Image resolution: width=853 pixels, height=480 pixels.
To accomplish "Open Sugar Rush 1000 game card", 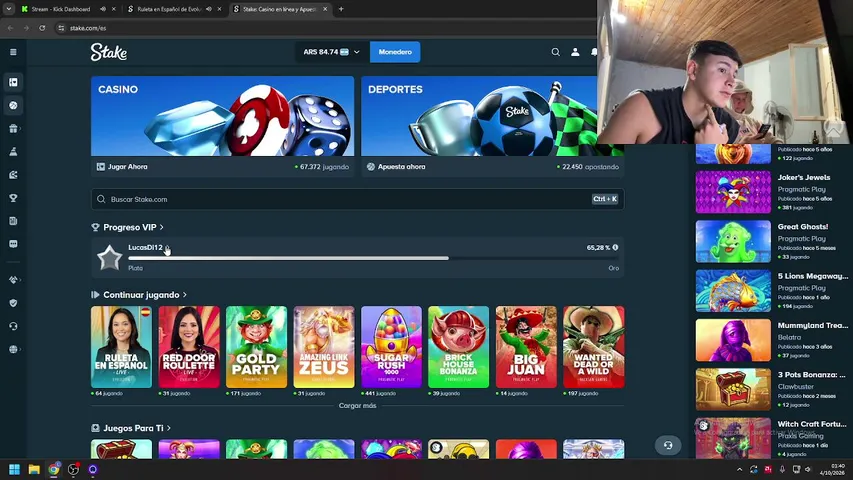I will 391,347.
